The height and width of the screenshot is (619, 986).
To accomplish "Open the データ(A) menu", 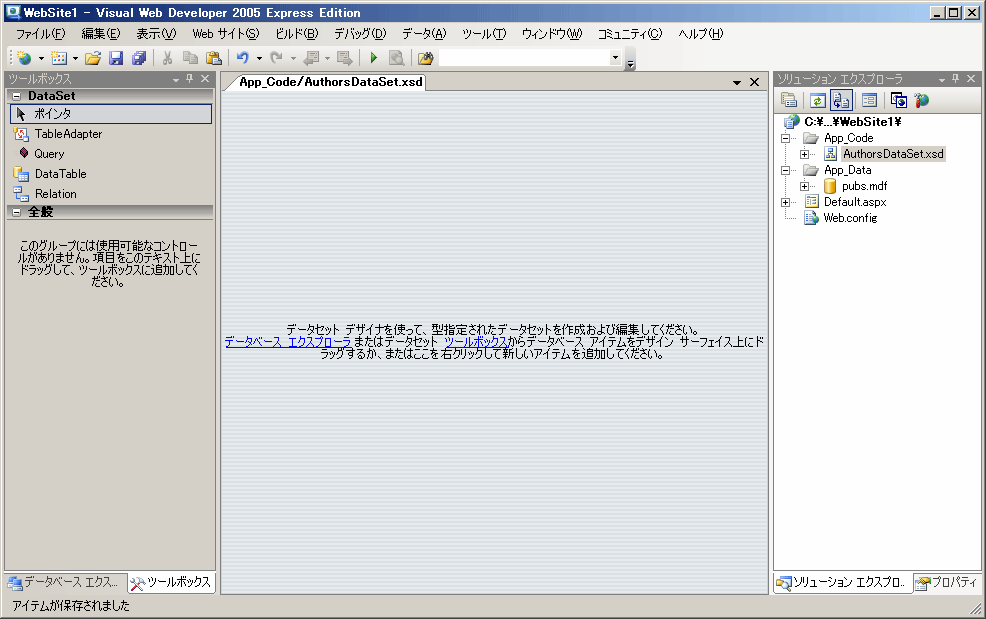I will point(424,34).
